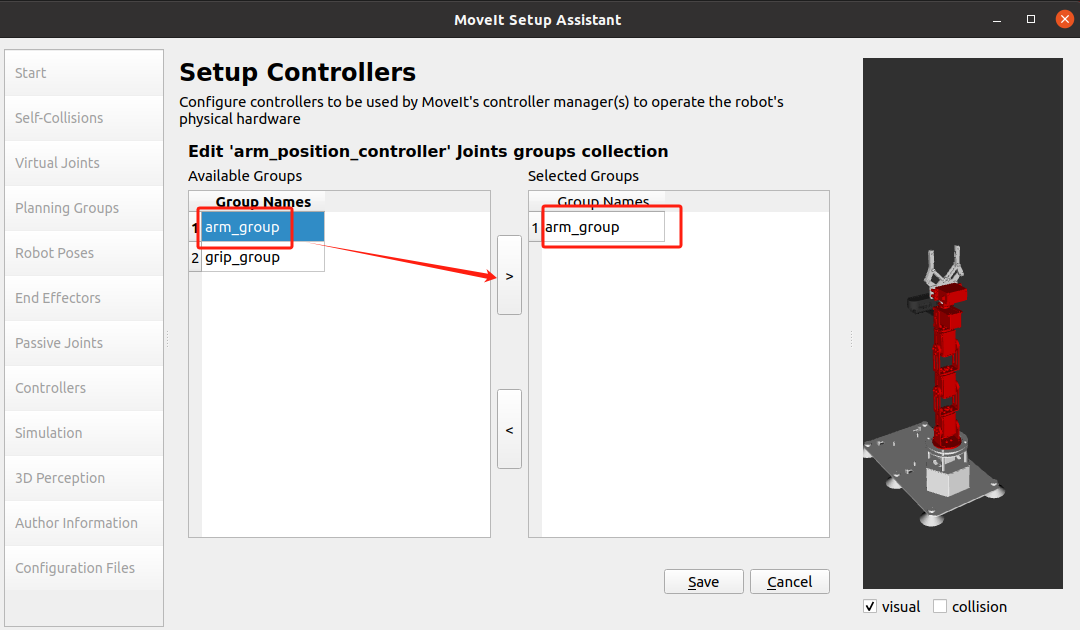
Task: Save the controller groups selection
Action: click(x=703, y=582)
